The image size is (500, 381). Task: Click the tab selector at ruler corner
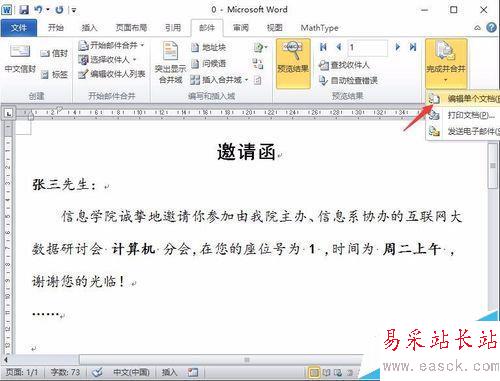pos(9,113)
